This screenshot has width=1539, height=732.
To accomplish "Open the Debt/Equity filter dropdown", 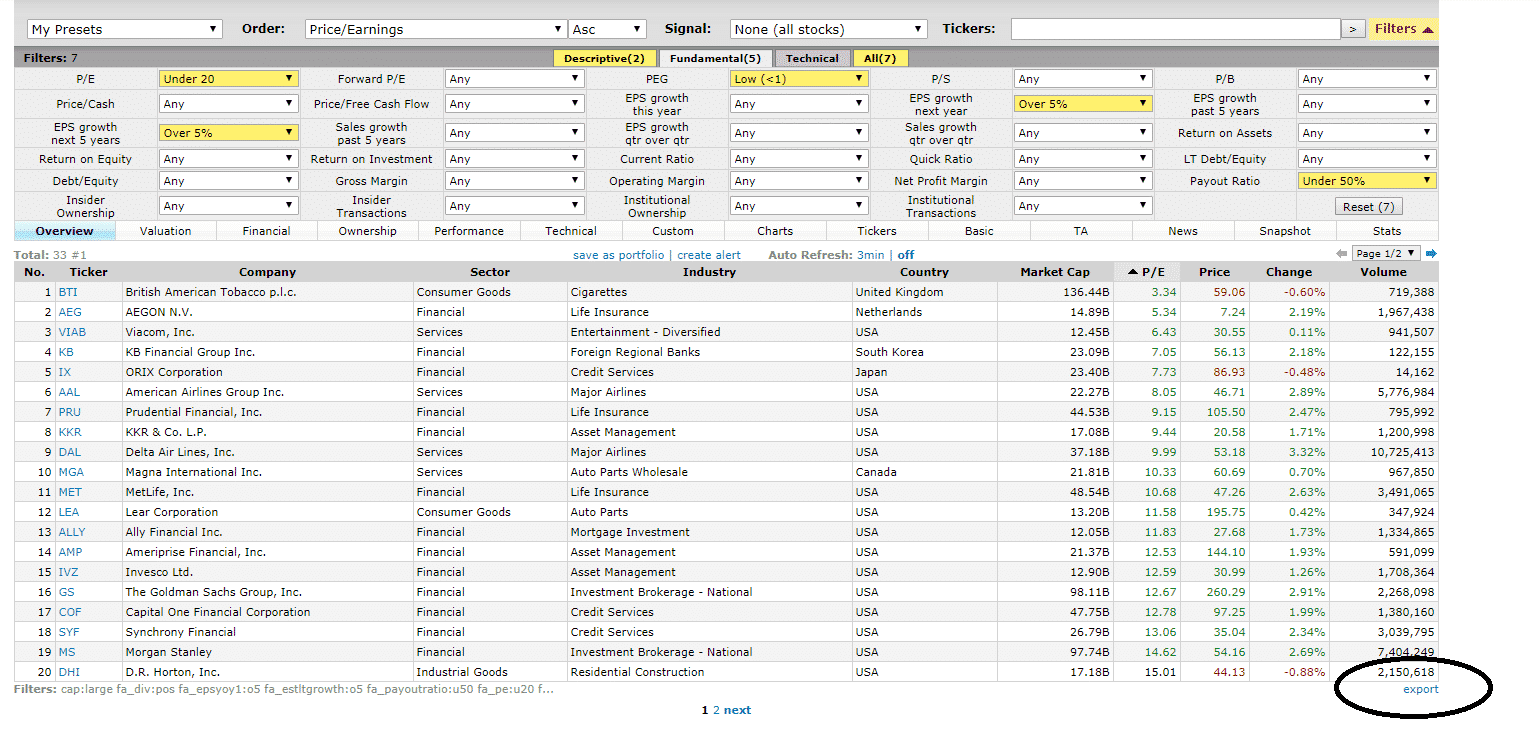I will pyautogui.click(x=228, y=181).
